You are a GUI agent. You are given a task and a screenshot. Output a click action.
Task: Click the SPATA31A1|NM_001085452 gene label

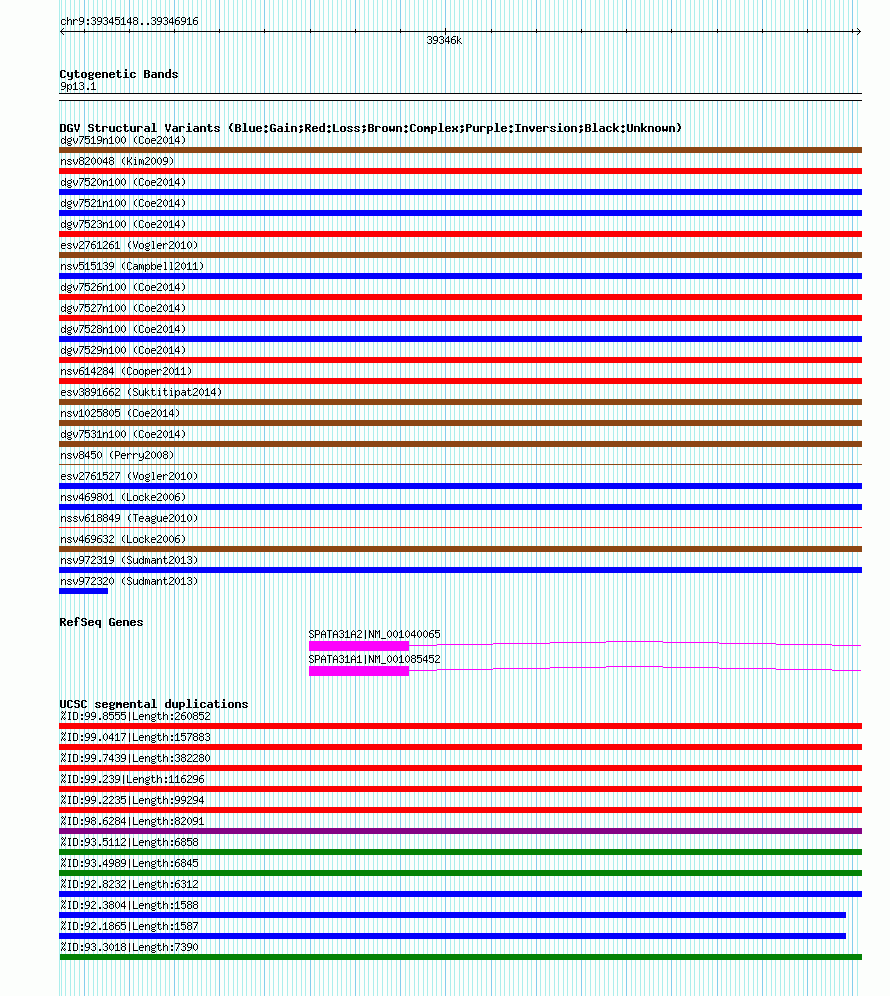[x=374, y=659]
